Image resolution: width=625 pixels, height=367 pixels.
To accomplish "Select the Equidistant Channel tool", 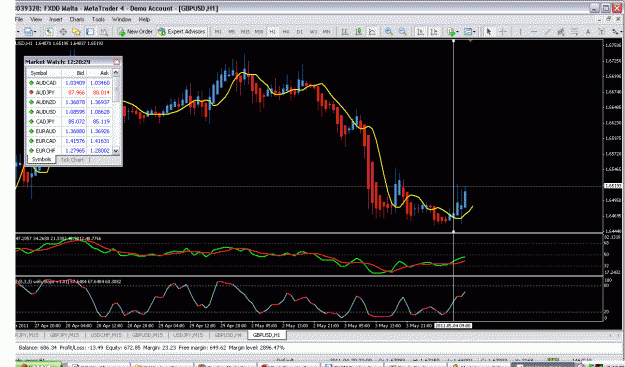I will (x=561, y=31).
